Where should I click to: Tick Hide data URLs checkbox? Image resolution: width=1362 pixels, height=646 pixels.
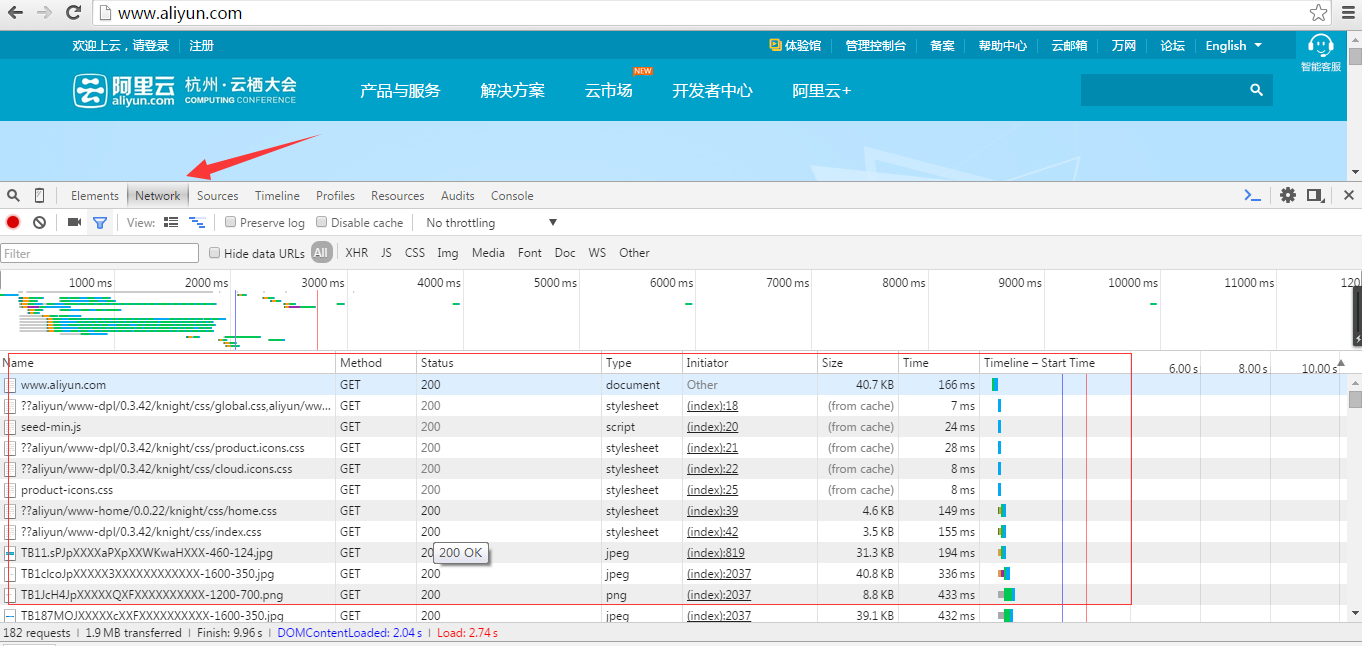[214, 253]
